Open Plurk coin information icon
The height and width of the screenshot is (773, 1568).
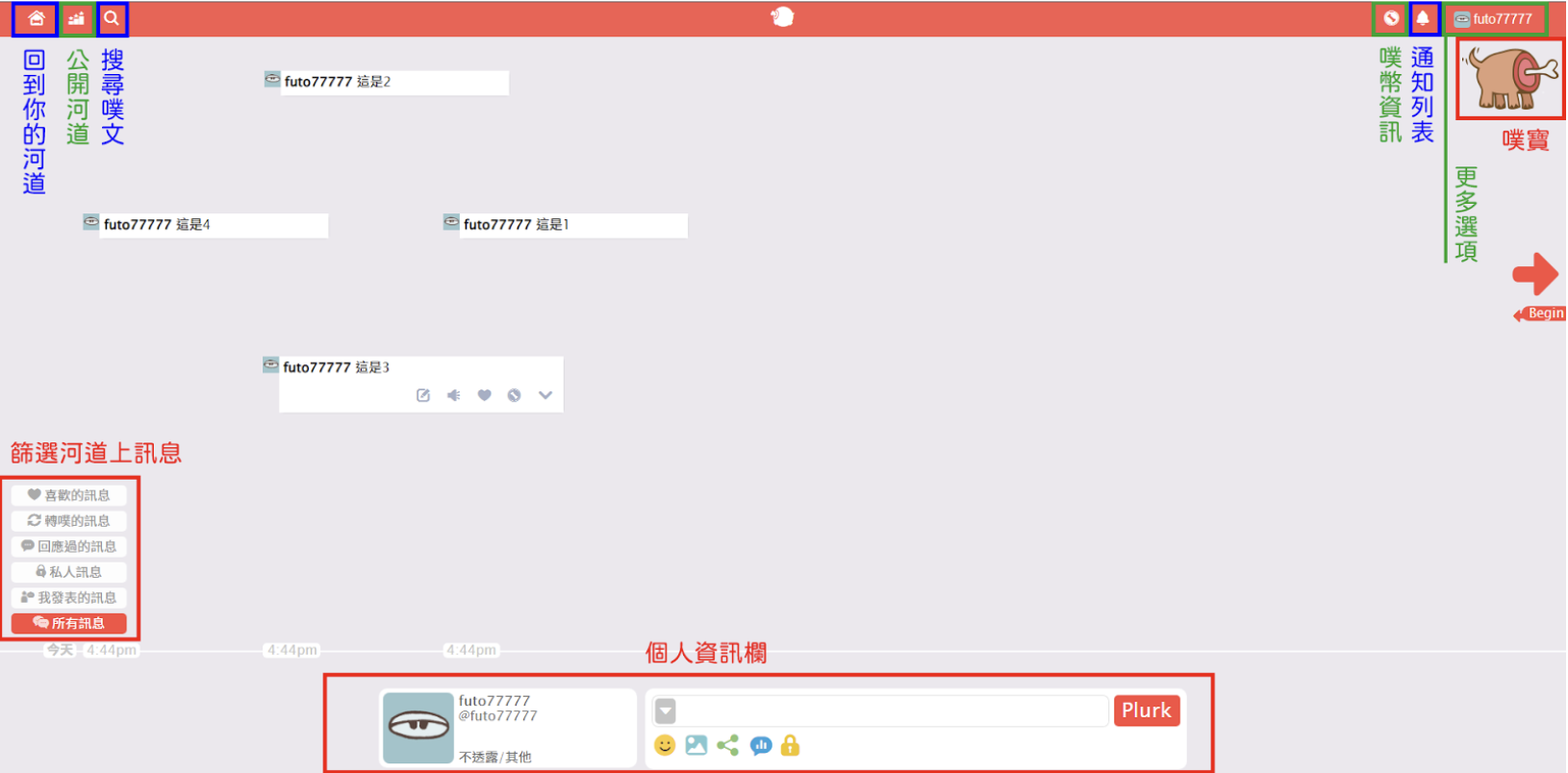click(1391, 18)
